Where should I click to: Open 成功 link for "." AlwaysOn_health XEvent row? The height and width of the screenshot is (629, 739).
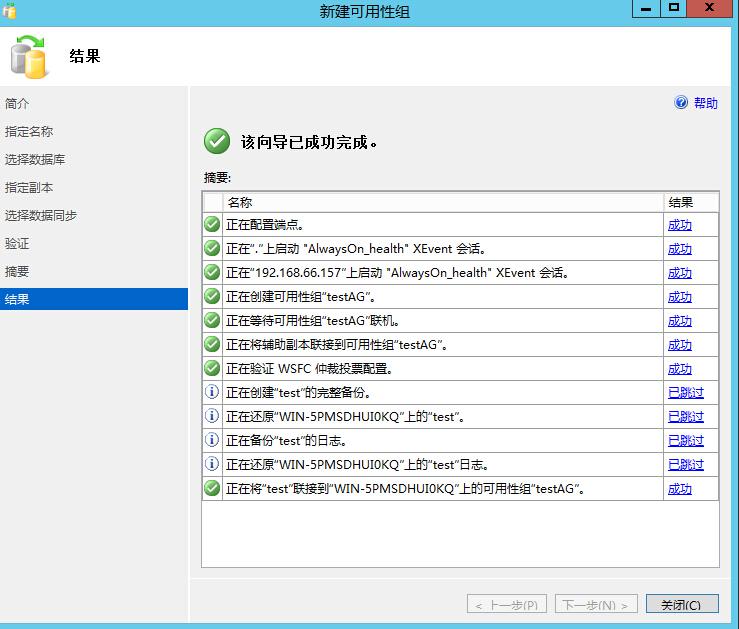(680, 249)
